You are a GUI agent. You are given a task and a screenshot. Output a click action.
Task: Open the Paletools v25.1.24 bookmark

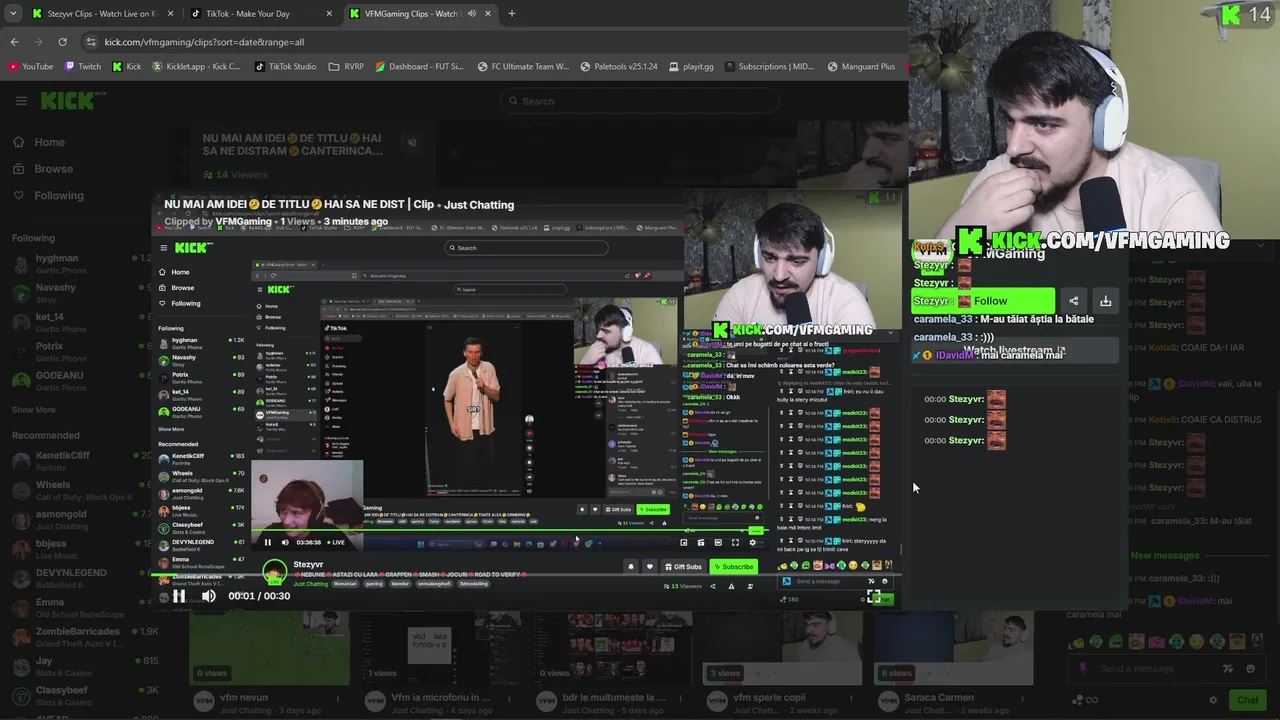[619, 67]
